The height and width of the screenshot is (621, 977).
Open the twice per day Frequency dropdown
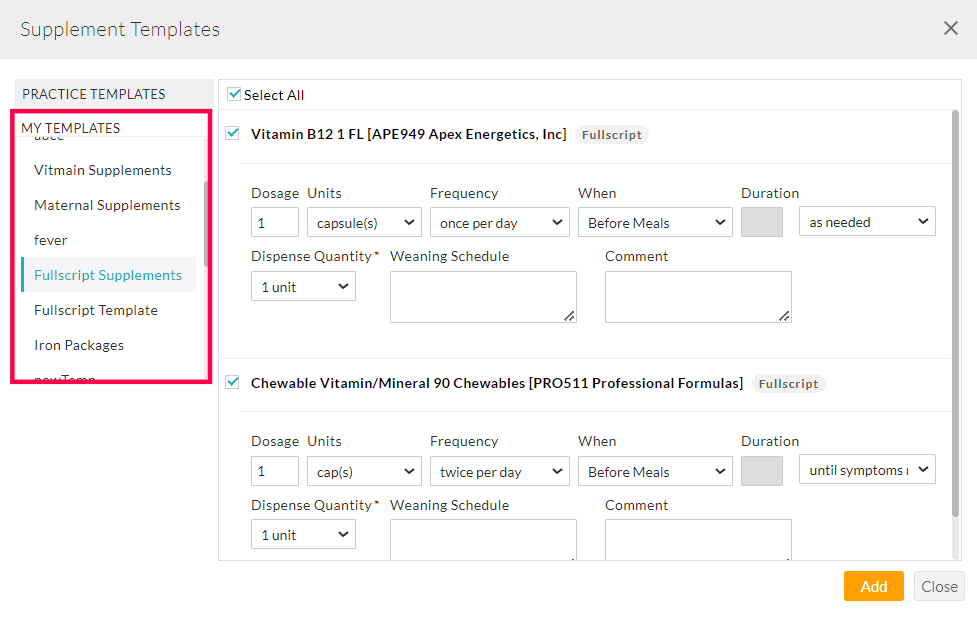[x=499, y=471]
